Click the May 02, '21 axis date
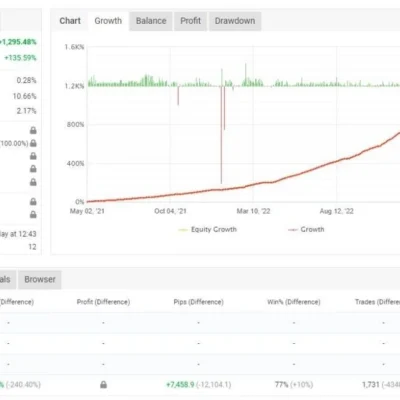The height and width of the screenshot is (400, 400). click(x=87, y=211)
